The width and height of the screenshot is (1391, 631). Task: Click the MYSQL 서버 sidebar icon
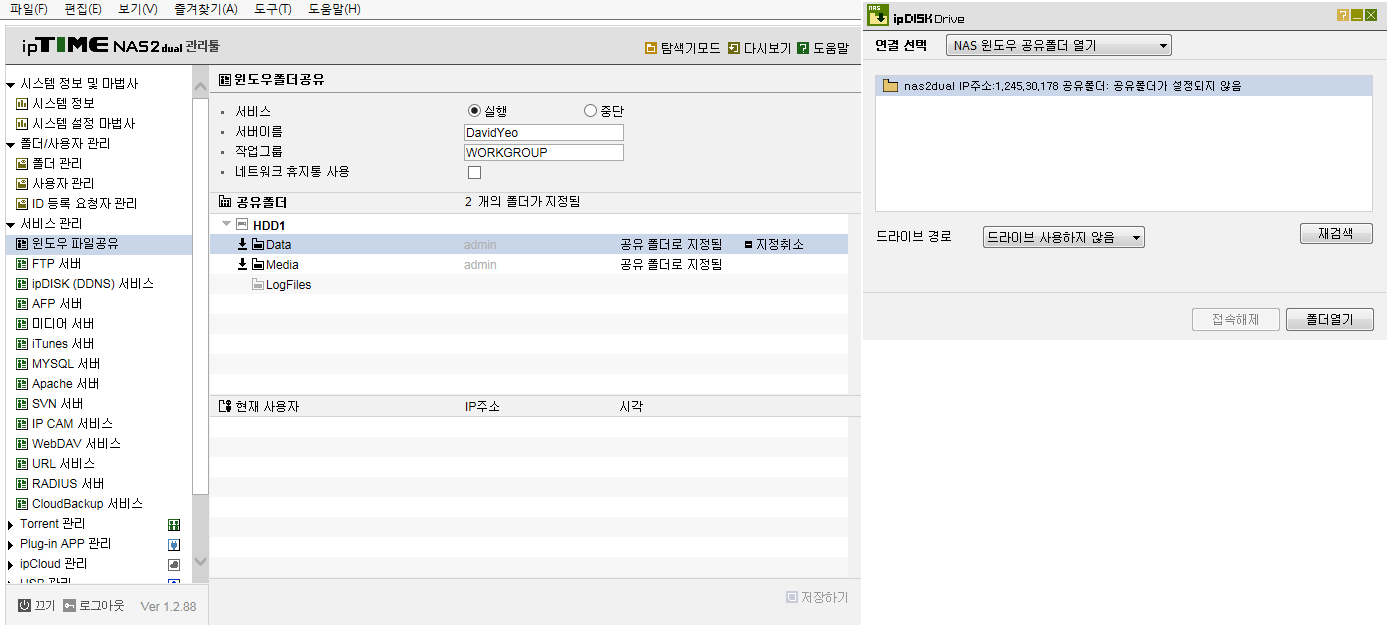coord(22,364)
